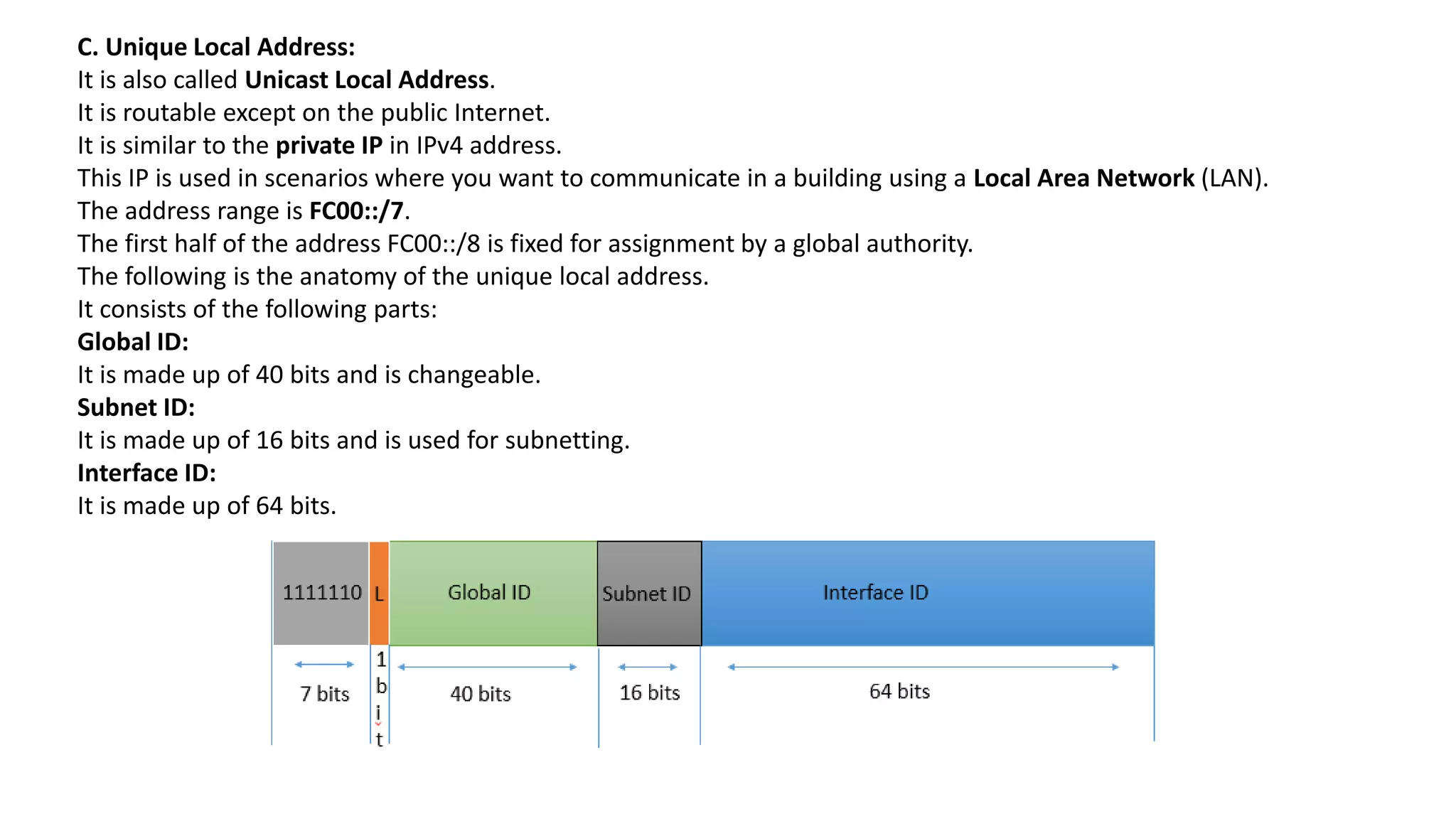Click the '40 bits' label under Global ID
Screen dimensions: 1456x819
pos(481,694)
